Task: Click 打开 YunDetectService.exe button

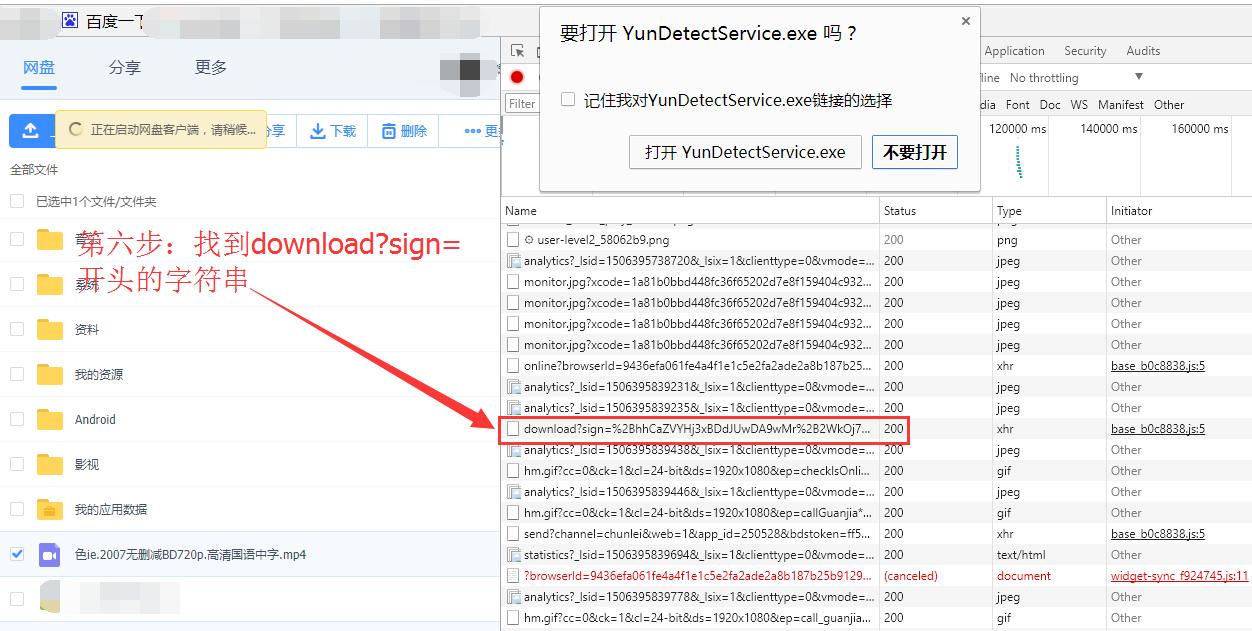Action: (745, 152)
